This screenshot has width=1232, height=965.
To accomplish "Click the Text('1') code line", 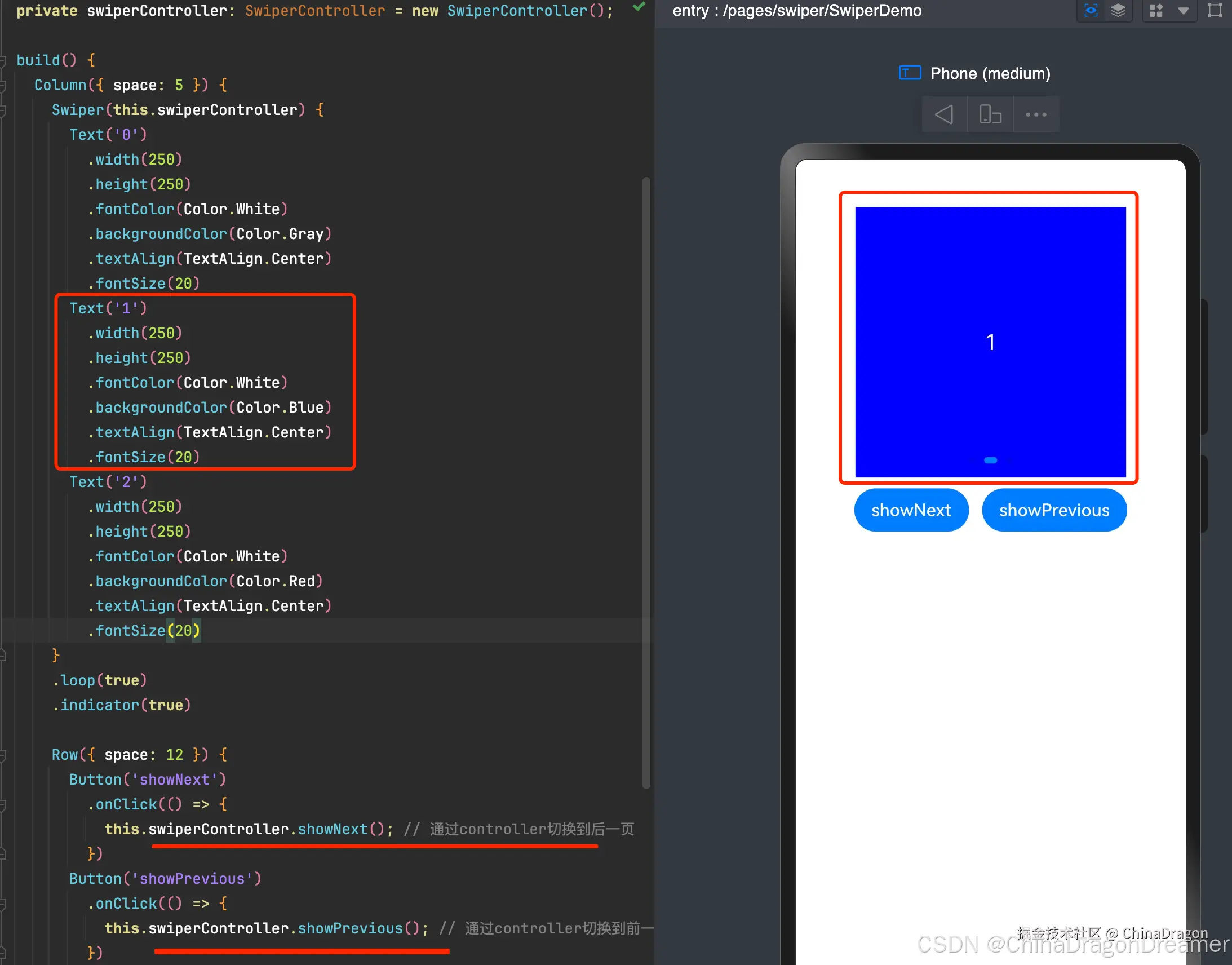I will tap(108, 308).
